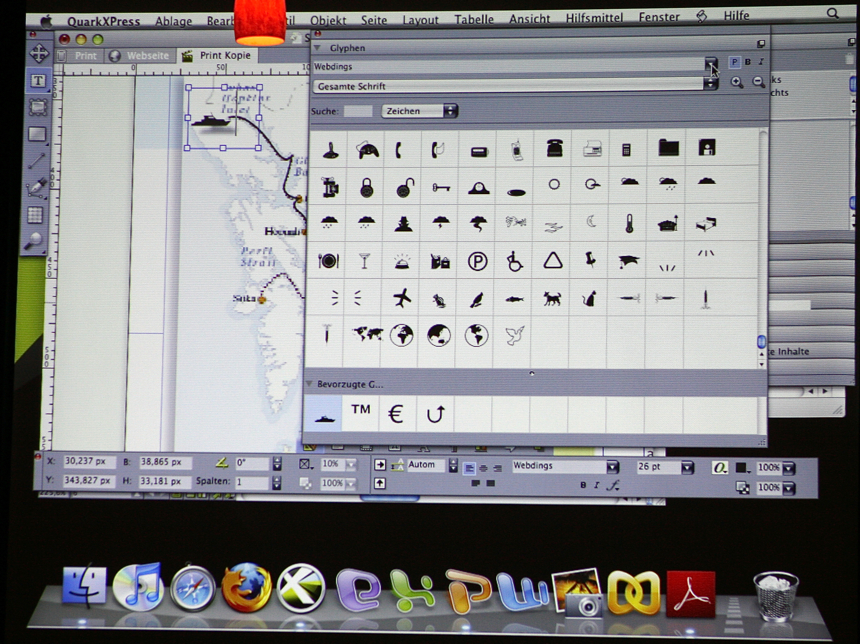Click the Line drawing tool
This screenshot has height=644, width=860.
(37, 161)
